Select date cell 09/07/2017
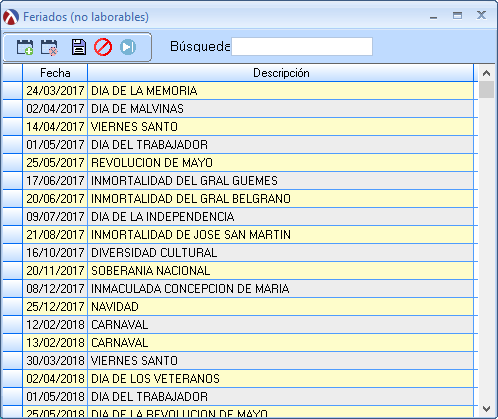This screenshot has width=498, height=419. (55, 217)
